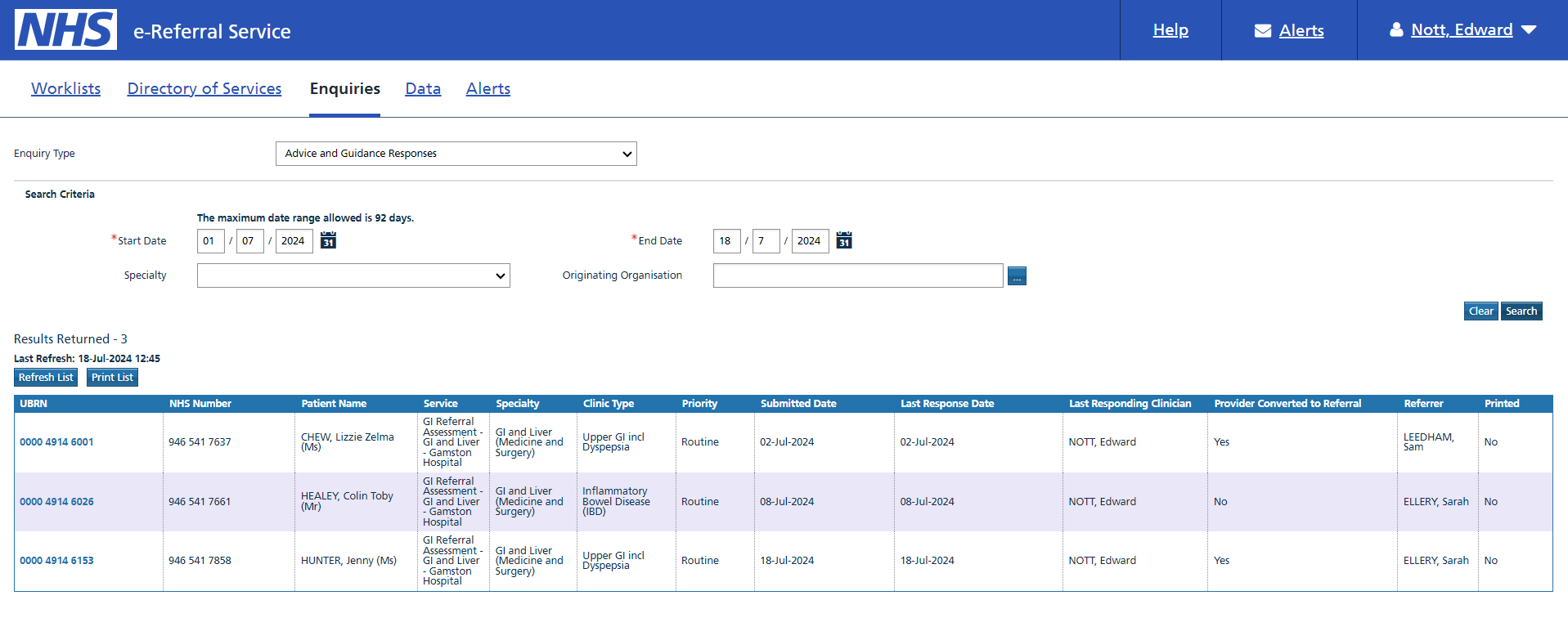Open referral UBRN 0000 4914 6026
Screen dimensions: 1568x618
click(x=56, y=502)
